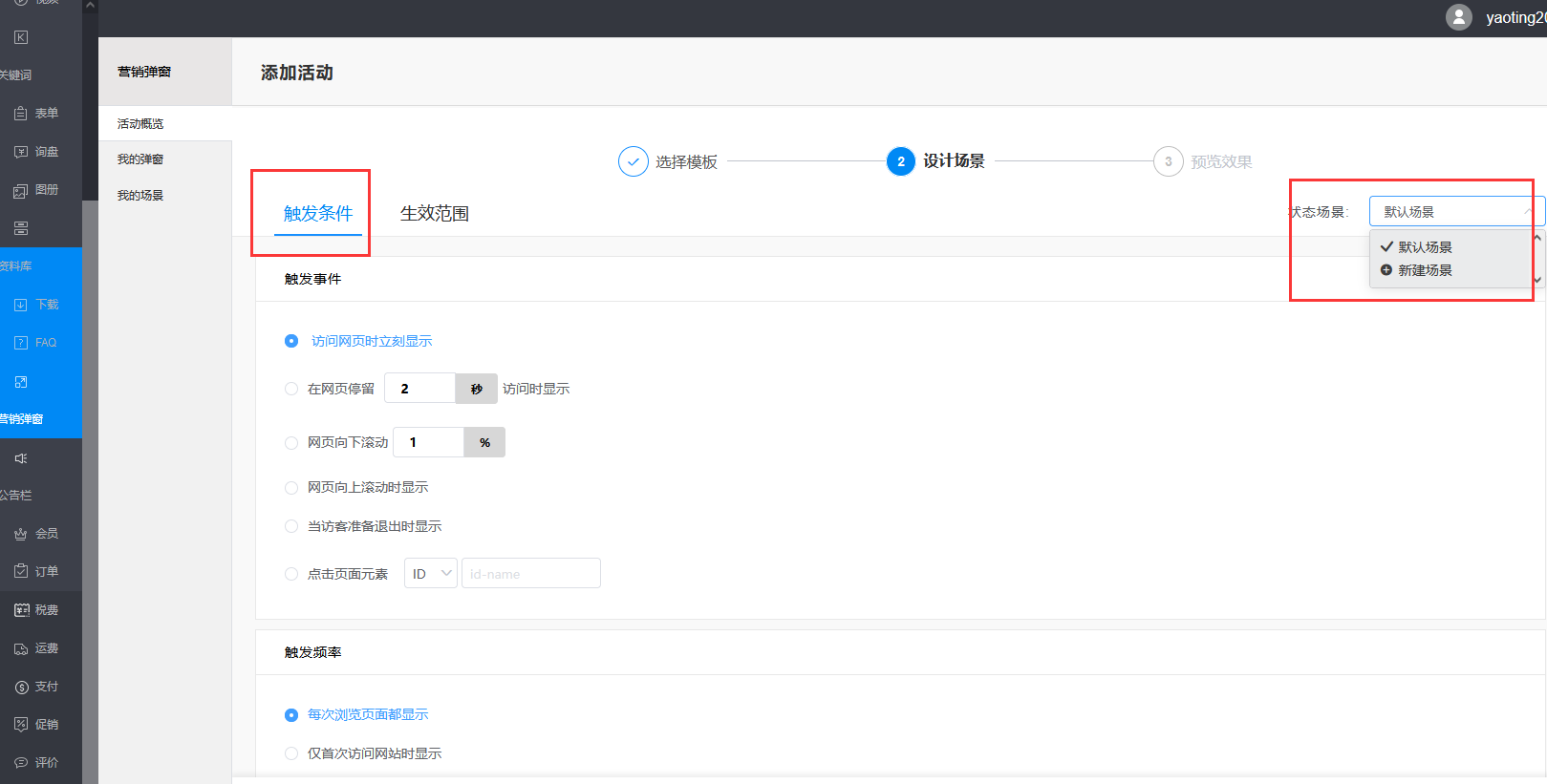Select the 在网页停留 radio button
The width and height of the screenshot is (1547, 784).
pos(291,389)
